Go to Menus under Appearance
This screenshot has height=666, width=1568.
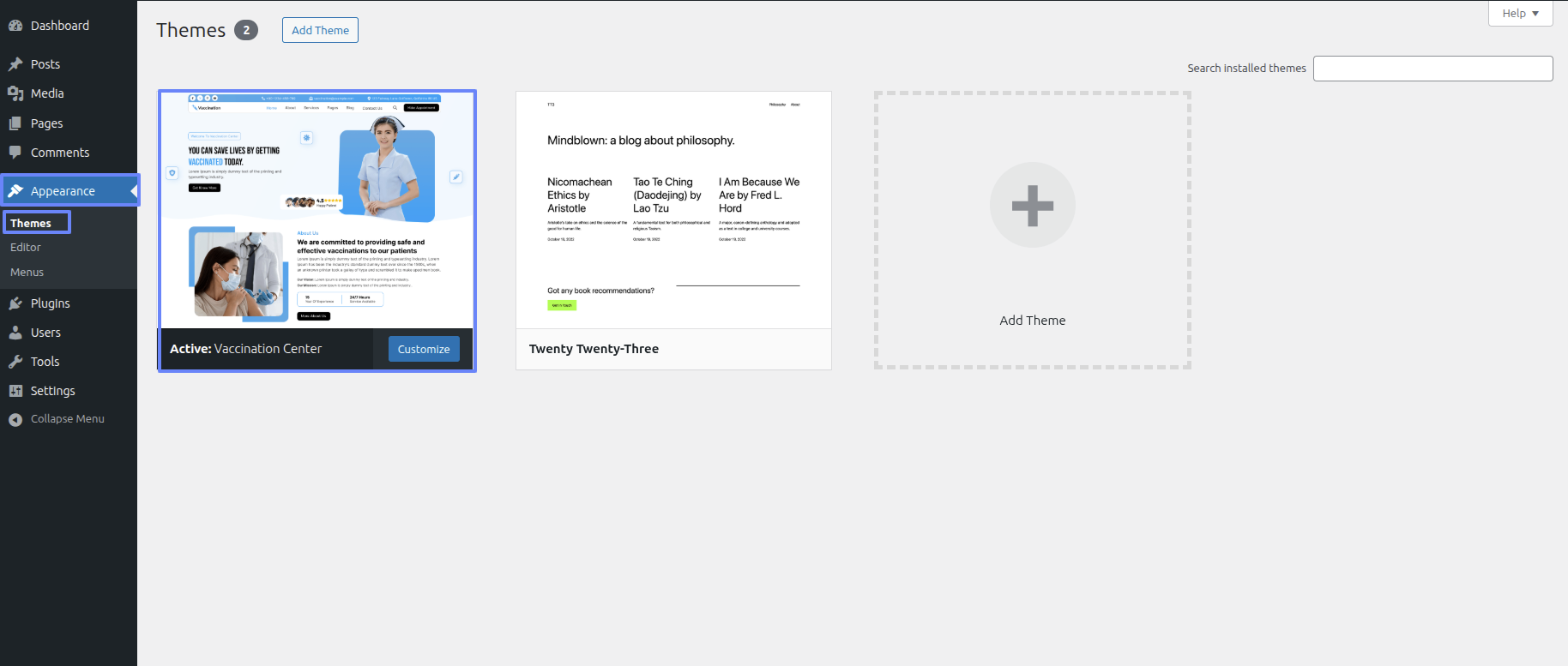(x=27, y=272)
